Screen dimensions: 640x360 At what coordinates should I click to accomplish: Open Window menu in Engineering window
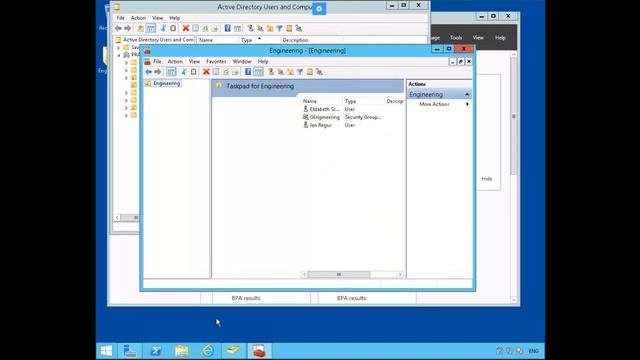tap(242, 61)
